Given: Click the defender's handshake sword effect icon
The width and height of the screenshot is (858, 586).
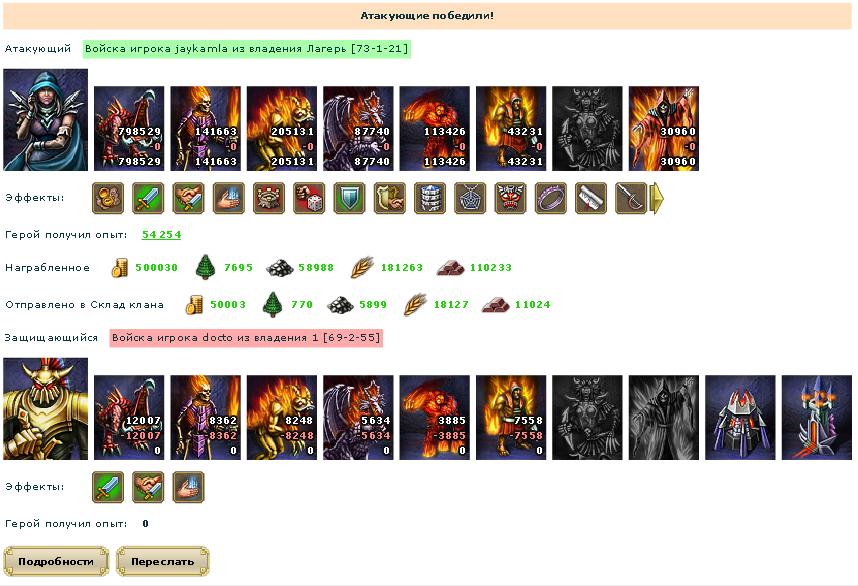Looking at the screenshot, I should [x=148, y=486].
